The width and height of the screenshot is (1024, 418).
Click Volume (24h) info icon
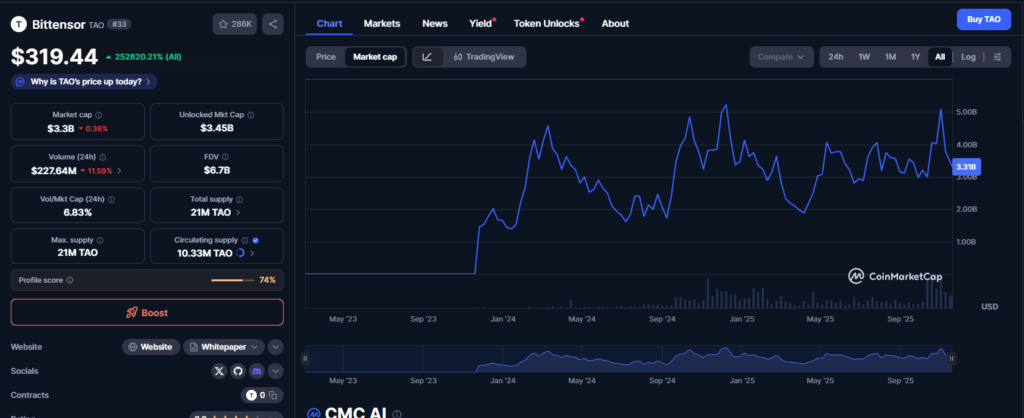click(x=103, y=157)
